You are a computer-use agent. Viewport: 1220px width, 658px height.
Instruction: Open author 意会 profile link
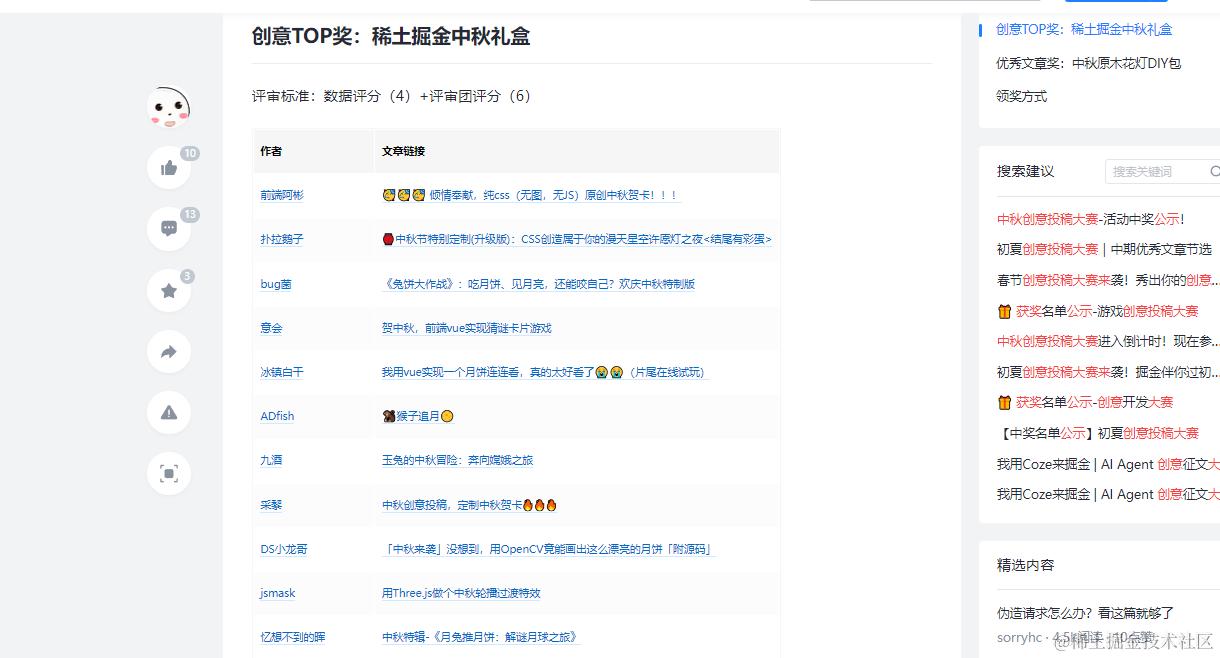coord(271,328)
